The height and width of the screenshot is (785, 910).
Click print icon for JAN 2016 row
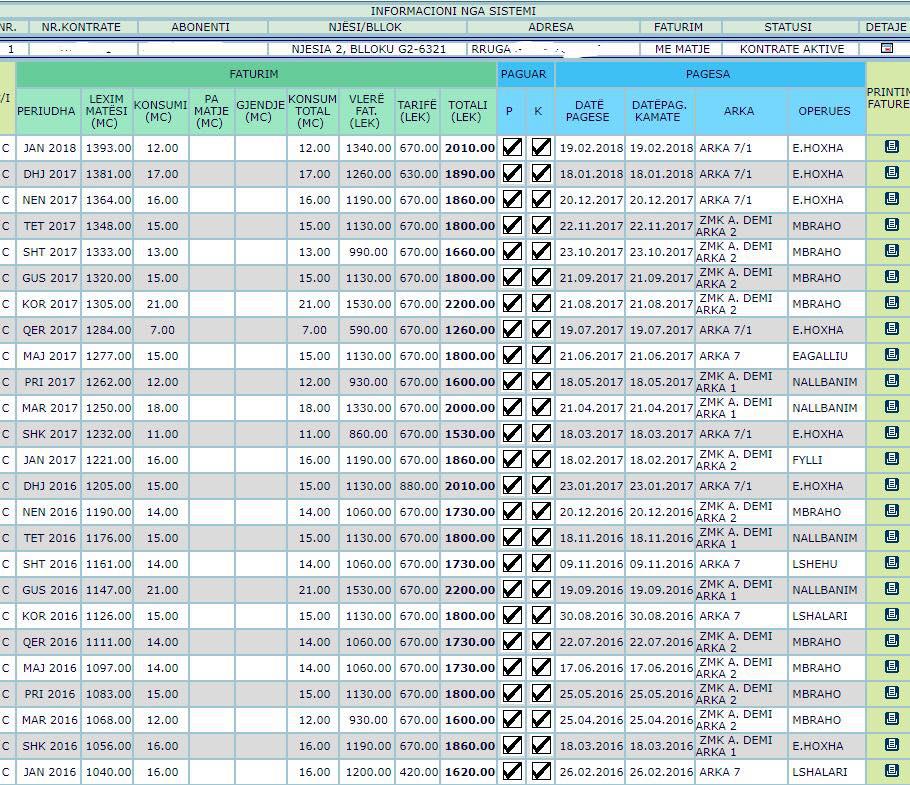click(892, 771)
